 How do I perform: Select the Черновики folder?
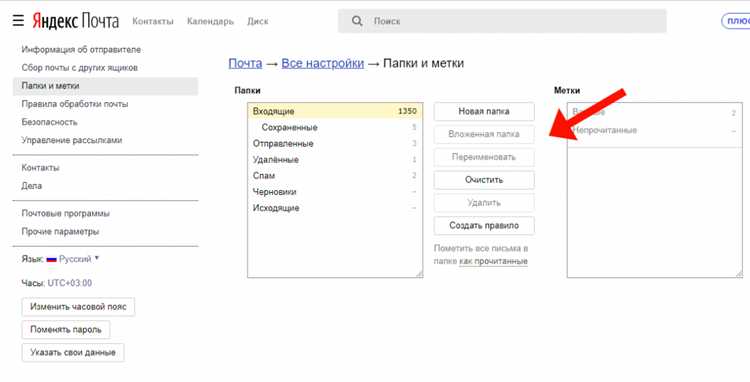[x=335, y=192]
